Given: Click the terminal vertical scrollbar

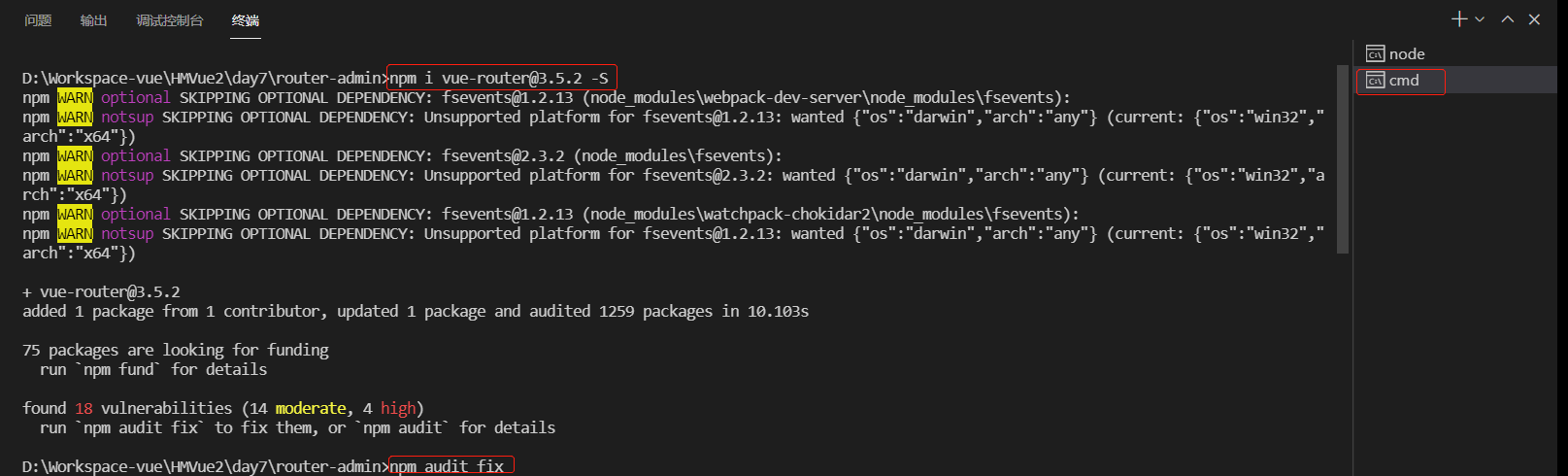Looking at the screenshot, I should [x=1343, y=160].
